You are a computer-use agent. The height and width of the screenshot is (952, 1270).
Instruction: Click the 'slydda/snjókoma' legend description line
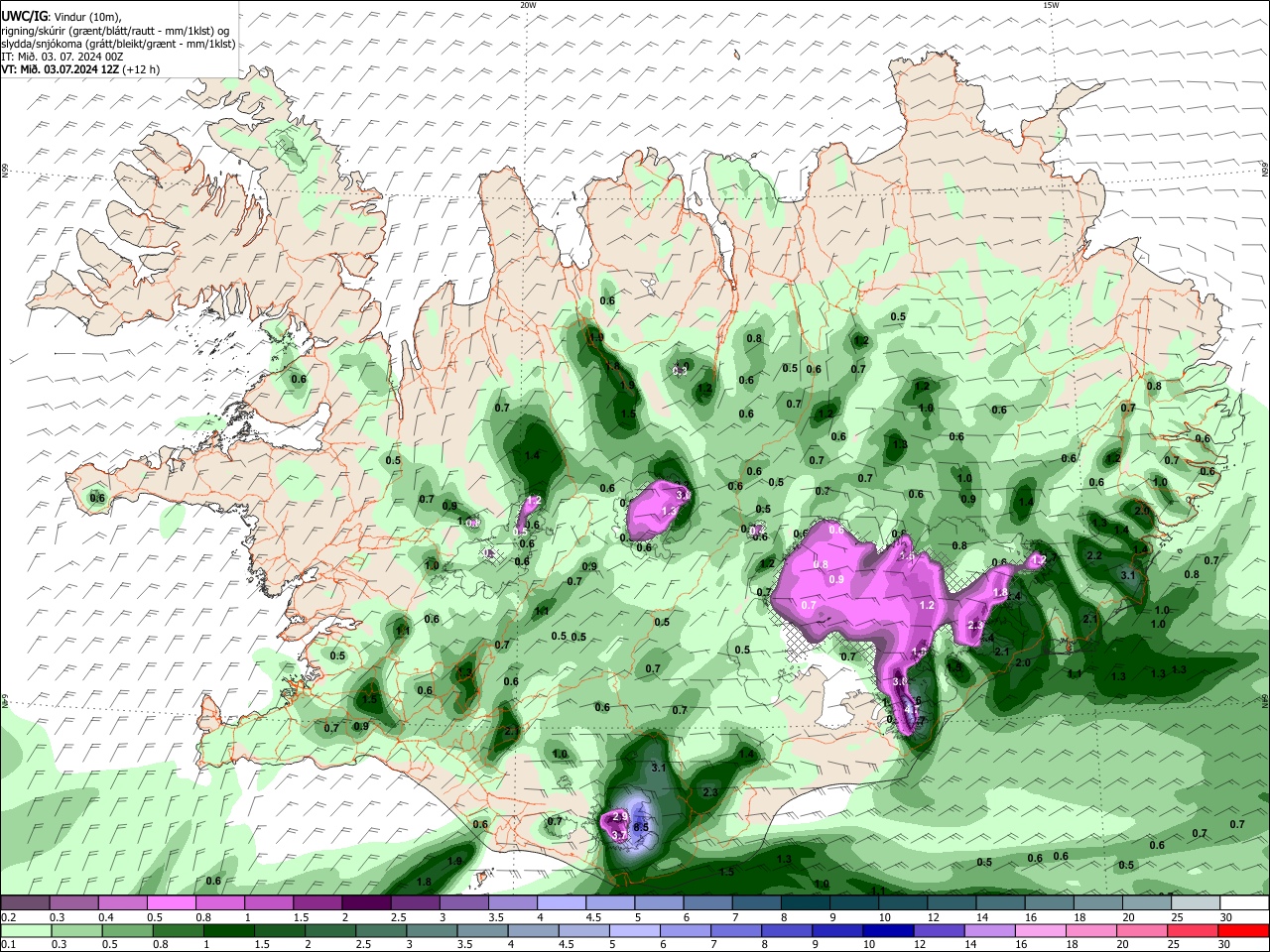(118, 44)
